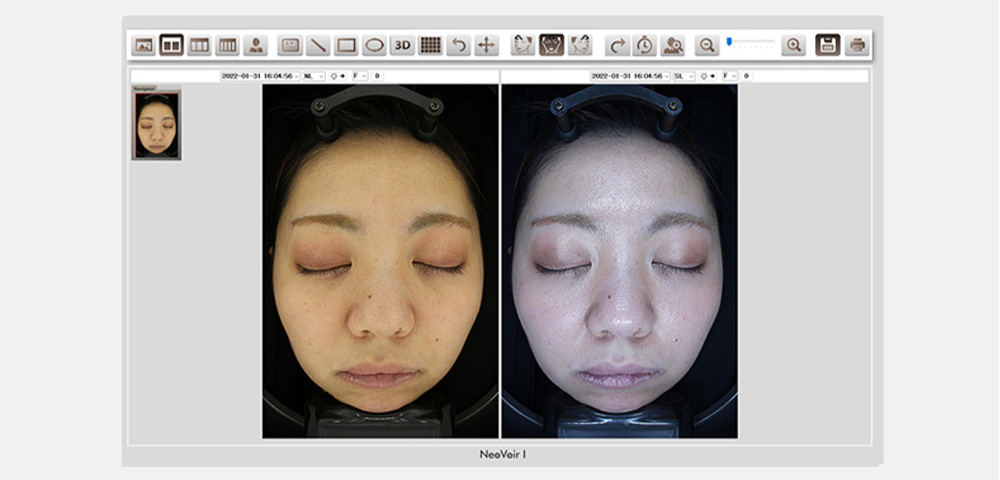Click the Navigator panel tab
Viewport: 1000px width, 480px height.
point(145,88)
